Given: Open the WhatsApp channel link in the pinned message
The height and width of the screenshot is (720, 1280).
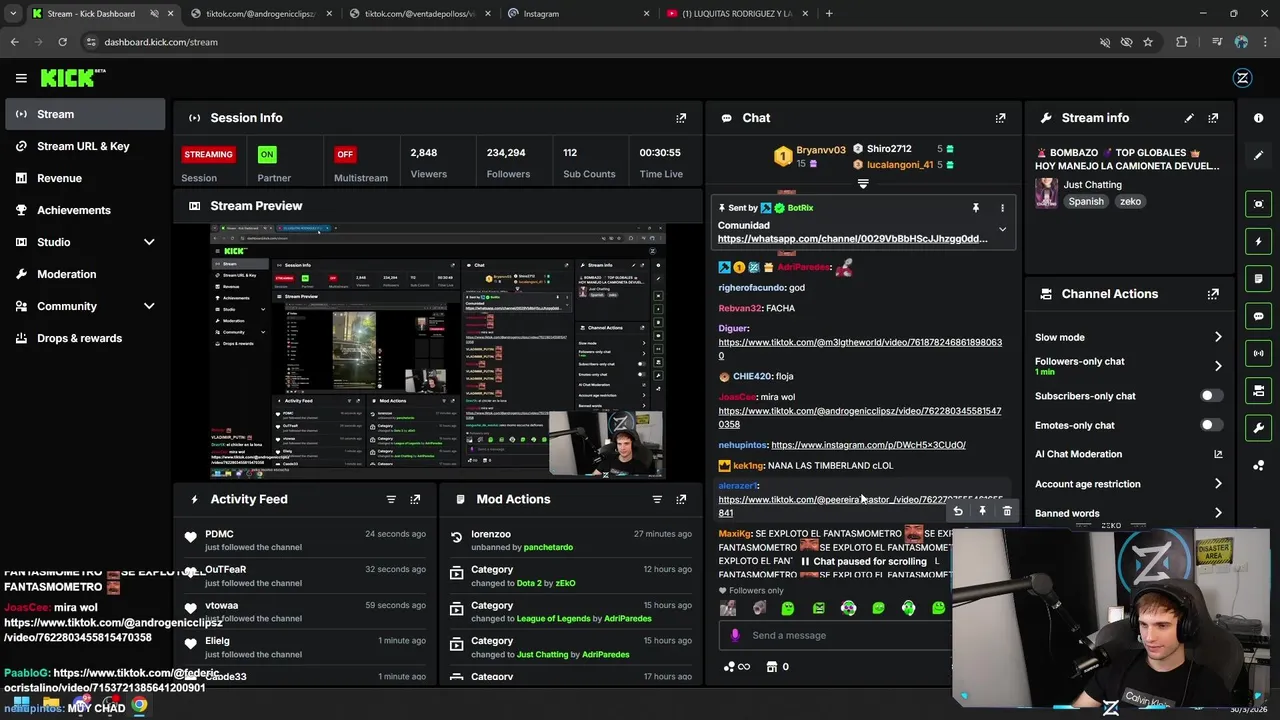Looking at the screenshot, I should coord(852,239).
